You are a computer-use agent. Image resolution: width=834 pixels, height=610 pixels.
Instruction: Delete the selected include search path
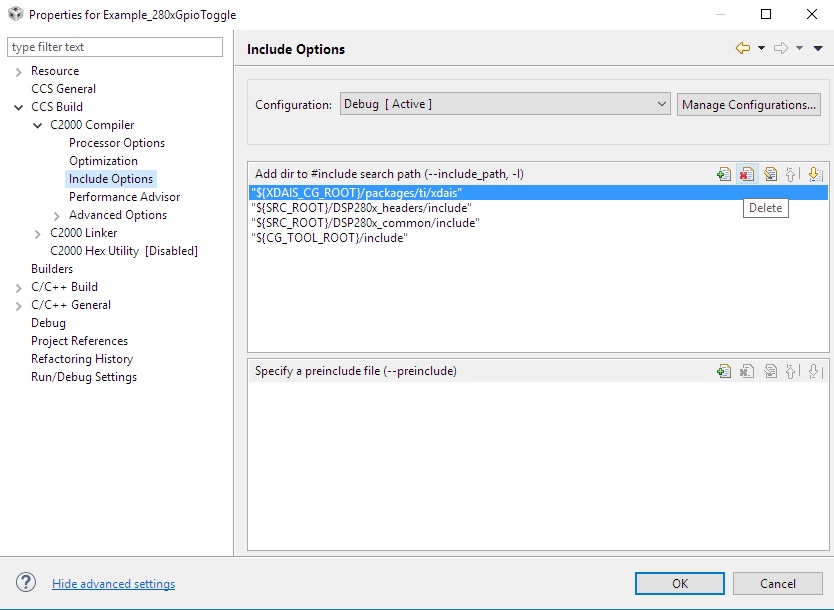[x=747, y=174]
